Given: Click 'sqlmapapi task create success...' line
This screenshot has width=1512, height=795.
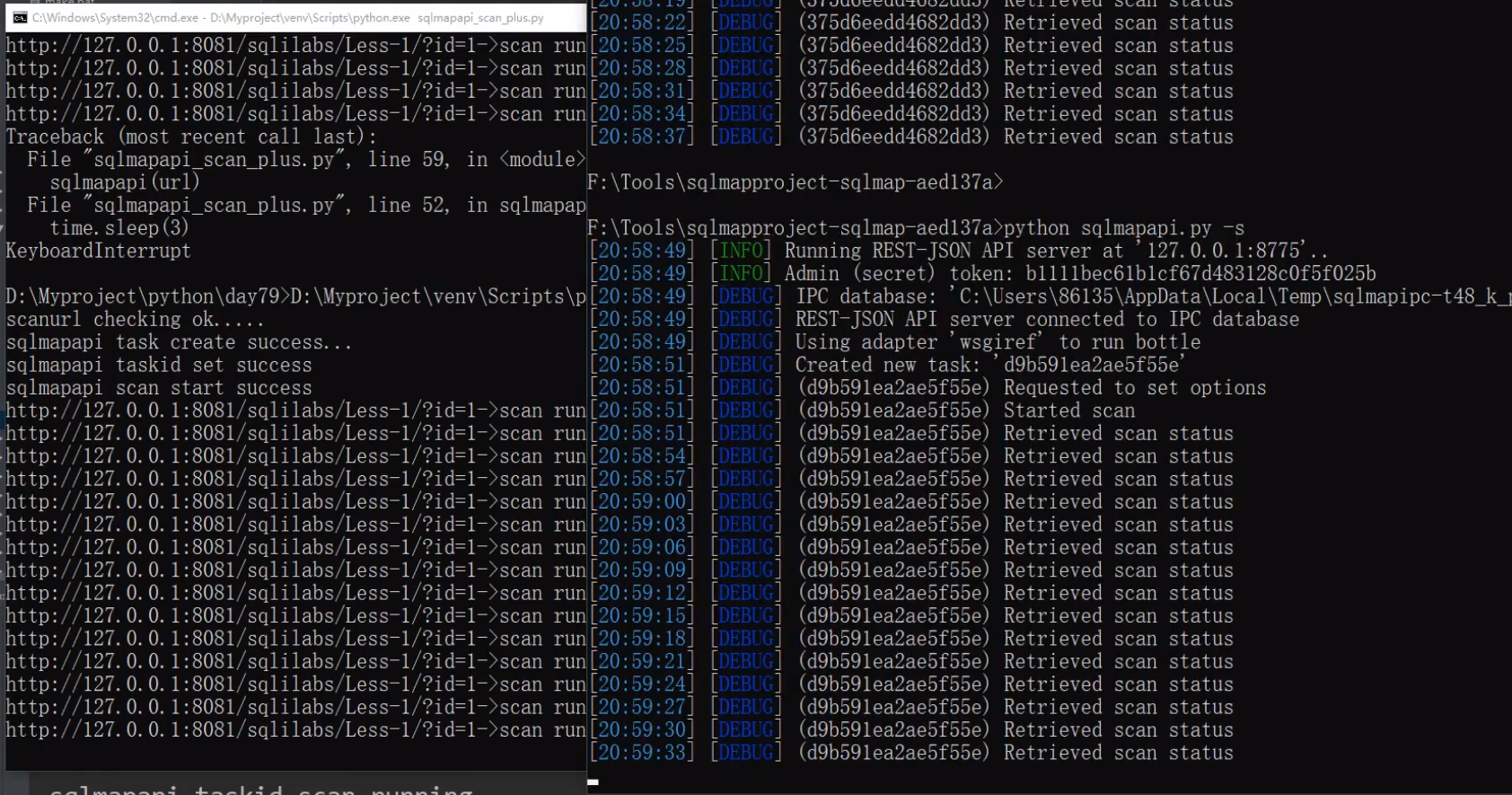Looking at the screenshot, I should [x=179, y=342].
